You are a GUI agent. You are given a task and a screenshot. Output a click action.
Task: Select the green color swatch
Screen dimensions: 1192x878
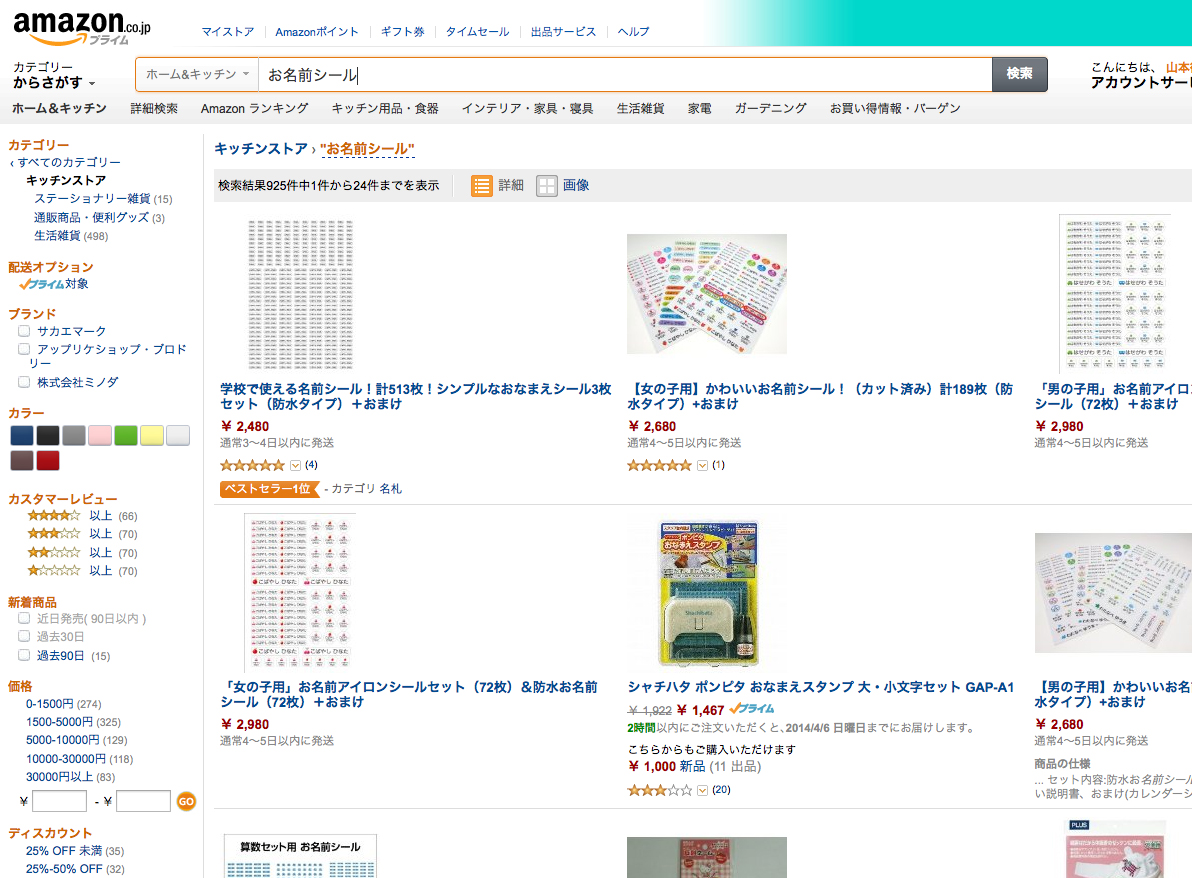pos(125,435)
